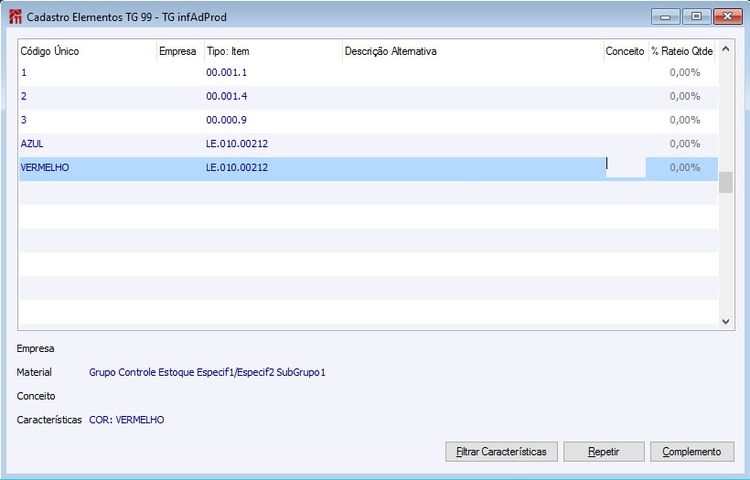Click the Descrição Alternativa cell of AZUL row
Viewport: 750px width, 480px height.
coord(473,144)
